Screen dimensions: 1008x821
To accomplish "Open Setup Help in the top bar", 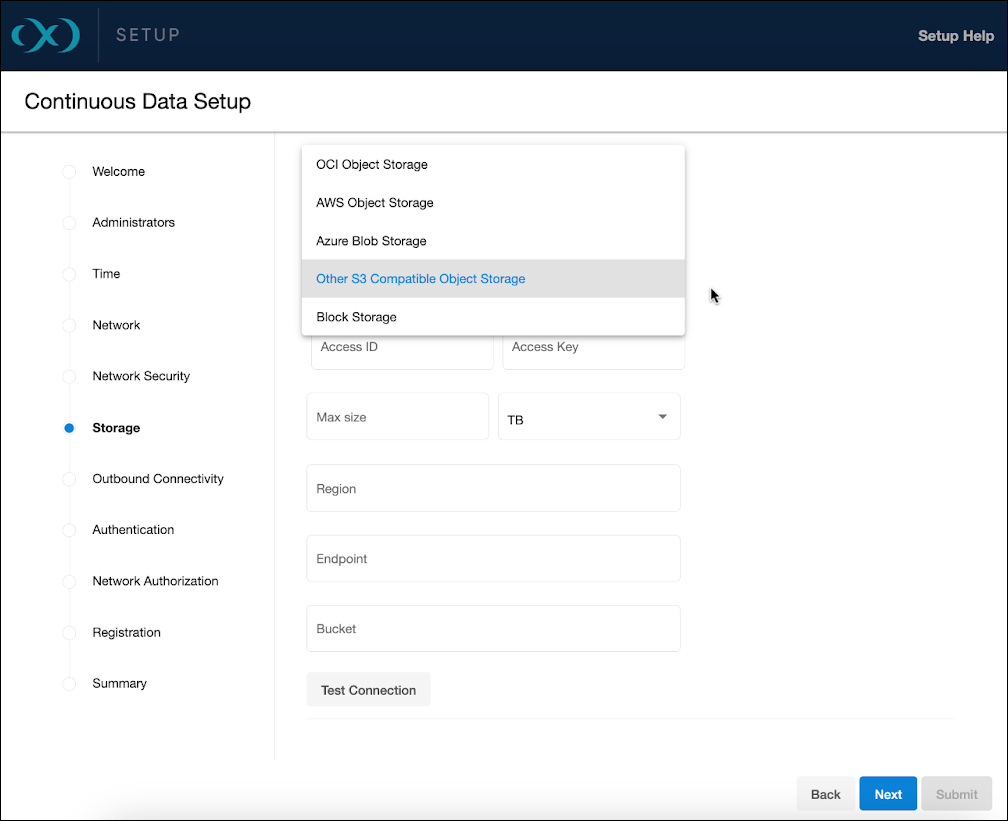I will [x=956, y=35].
